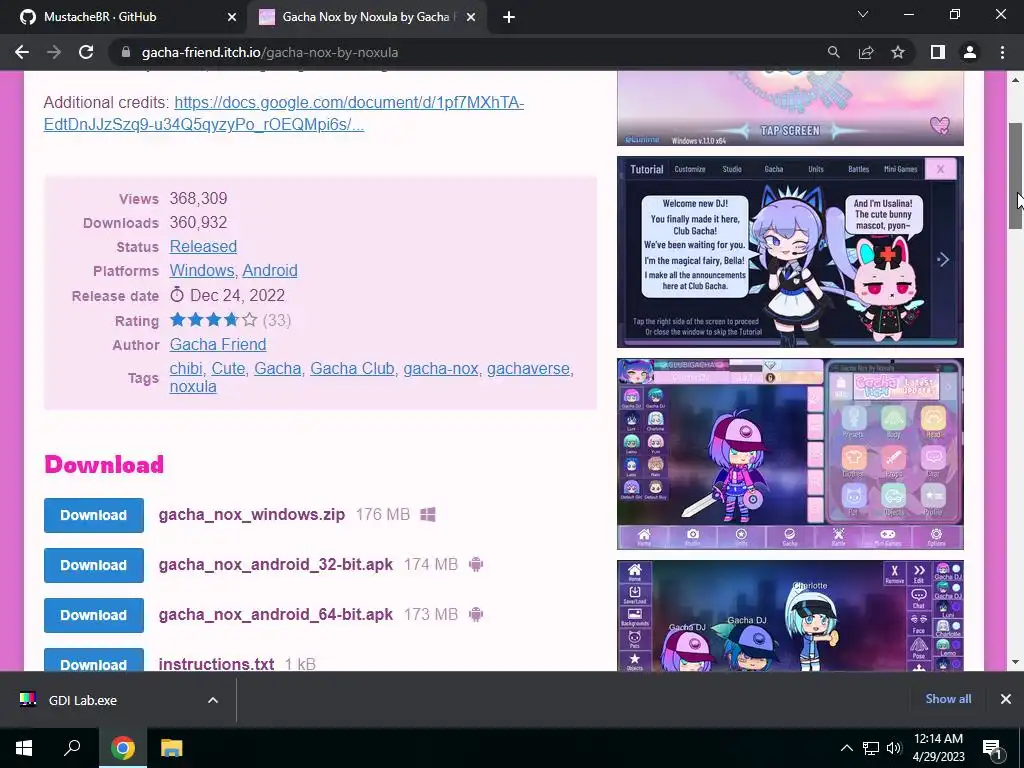Open the Tap Screen title screenshot
Image resolution: width=1024 pixels, height=768 pixels.
[790, 108]
